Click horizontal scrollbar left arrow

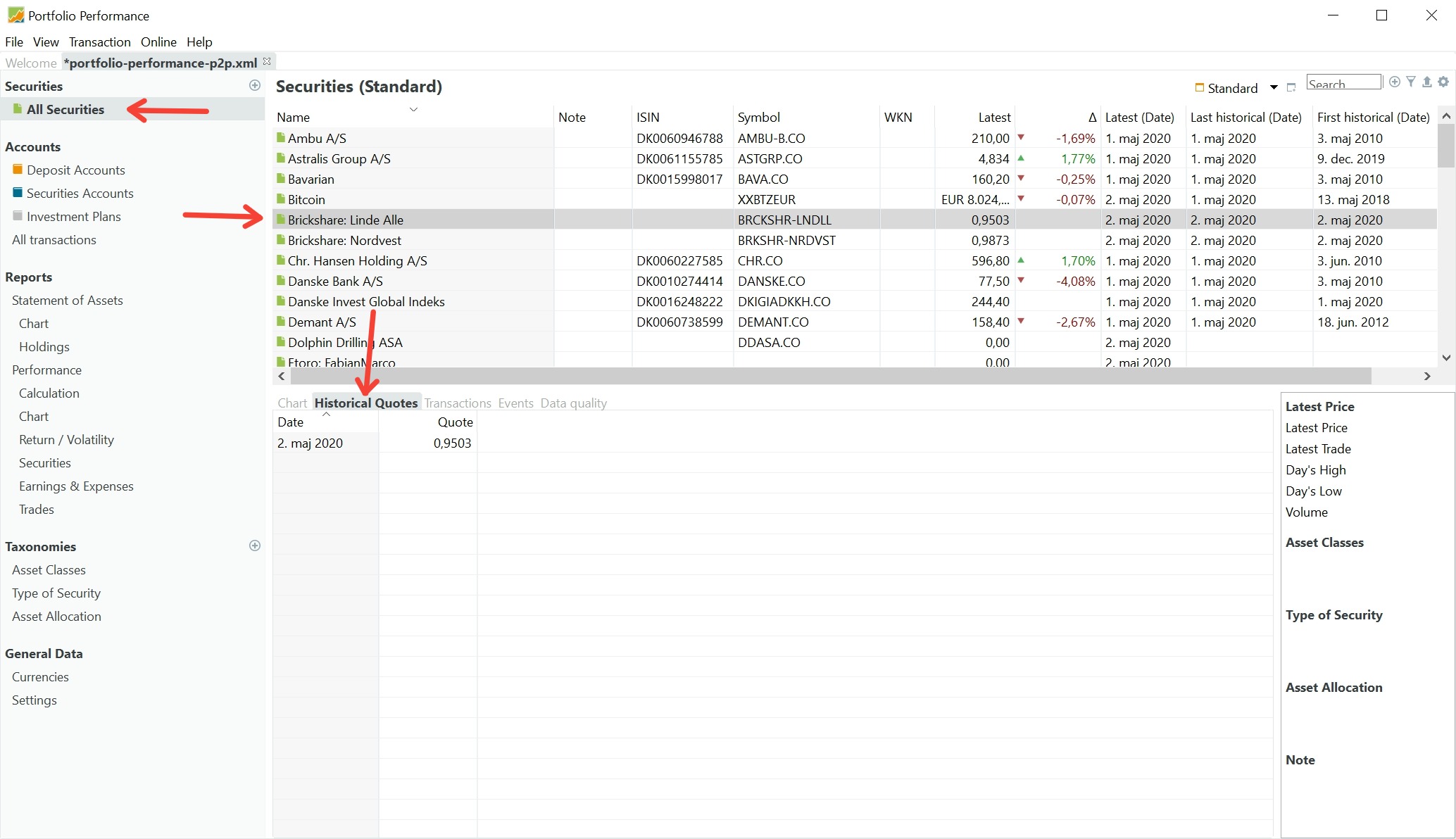(x=282, y=376)
